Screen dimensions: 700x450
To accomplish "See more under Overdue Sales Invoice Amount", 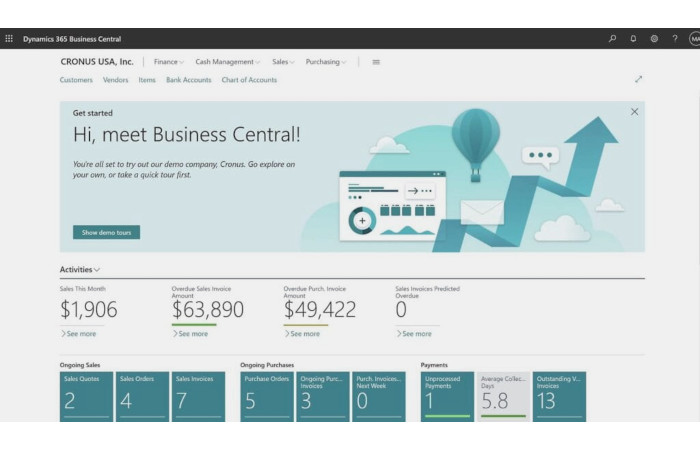I will [191, 333].
